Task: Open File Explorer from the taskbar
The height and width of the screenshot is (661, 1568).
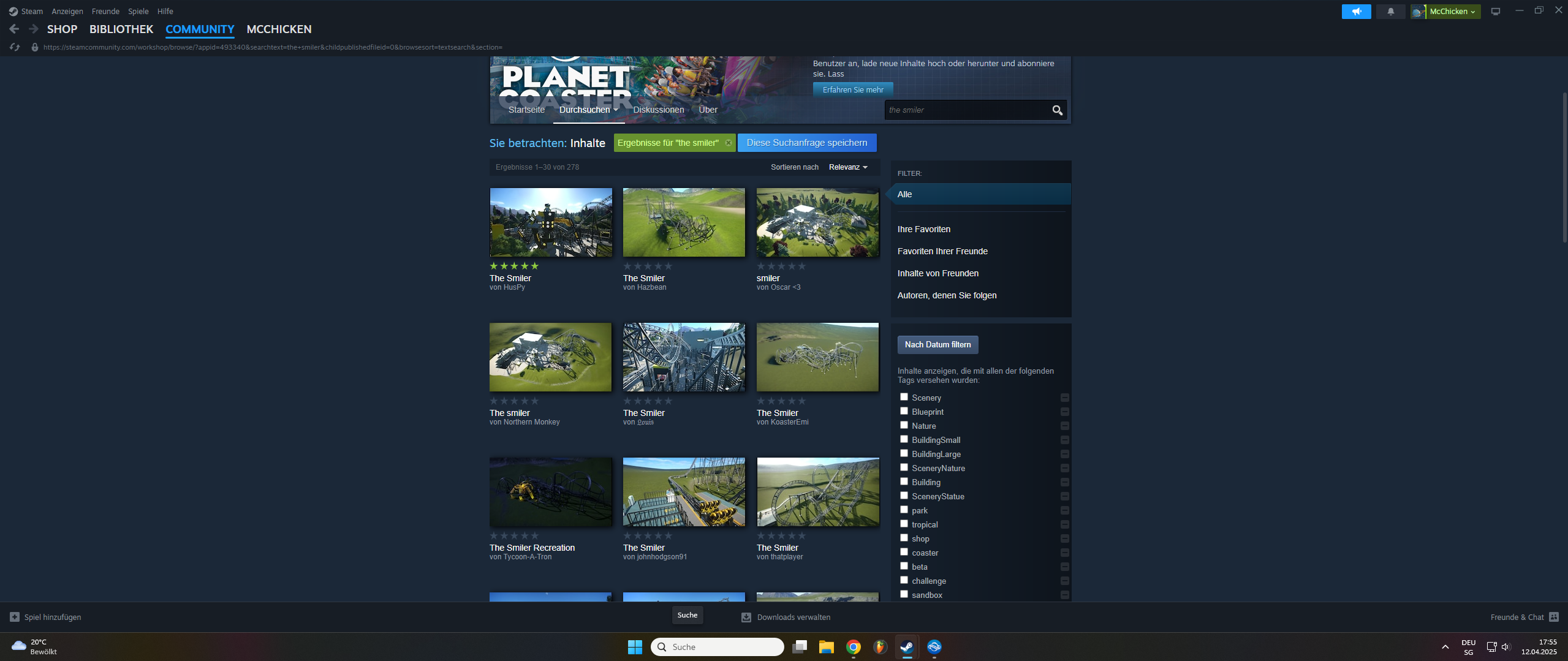Action: (x=826, y=647)
